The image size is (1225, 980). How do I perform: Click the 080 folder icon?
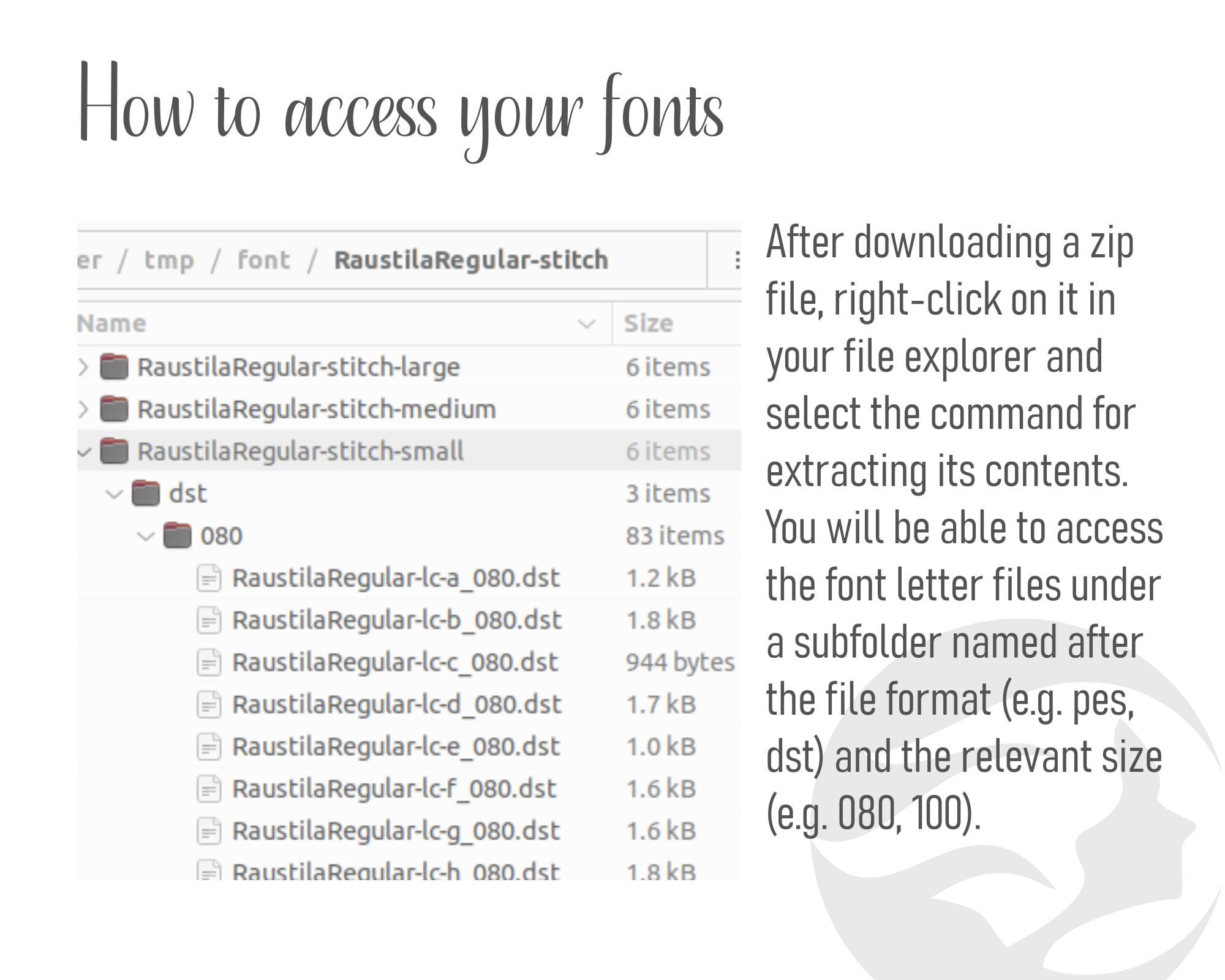pyautogui.click(x=178, y=535)
